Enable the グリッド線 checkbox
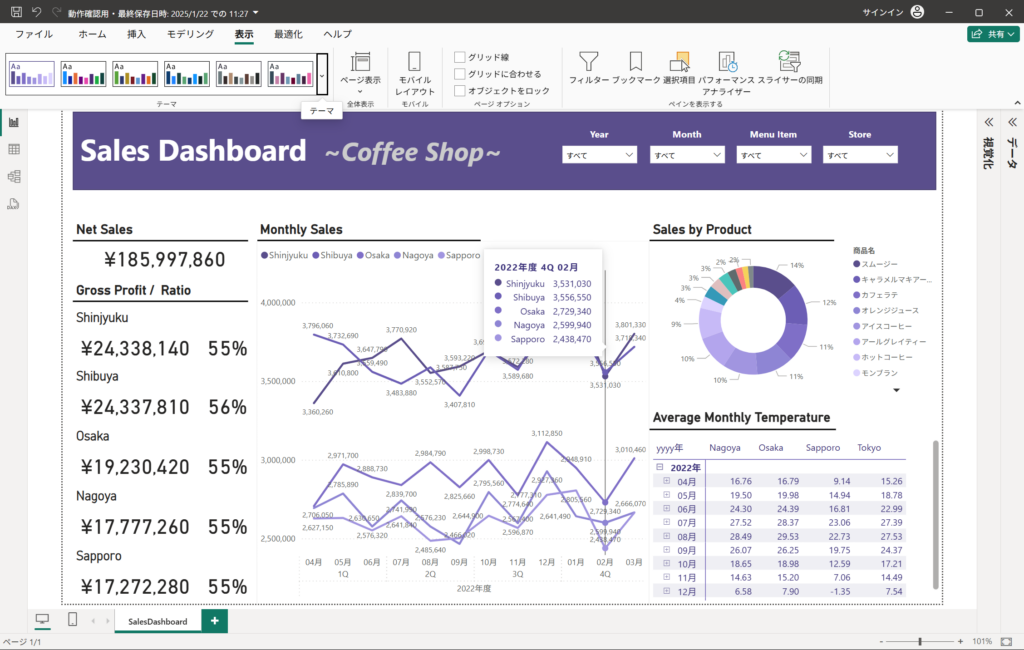 pyautogui.click(x=460, y=58)
